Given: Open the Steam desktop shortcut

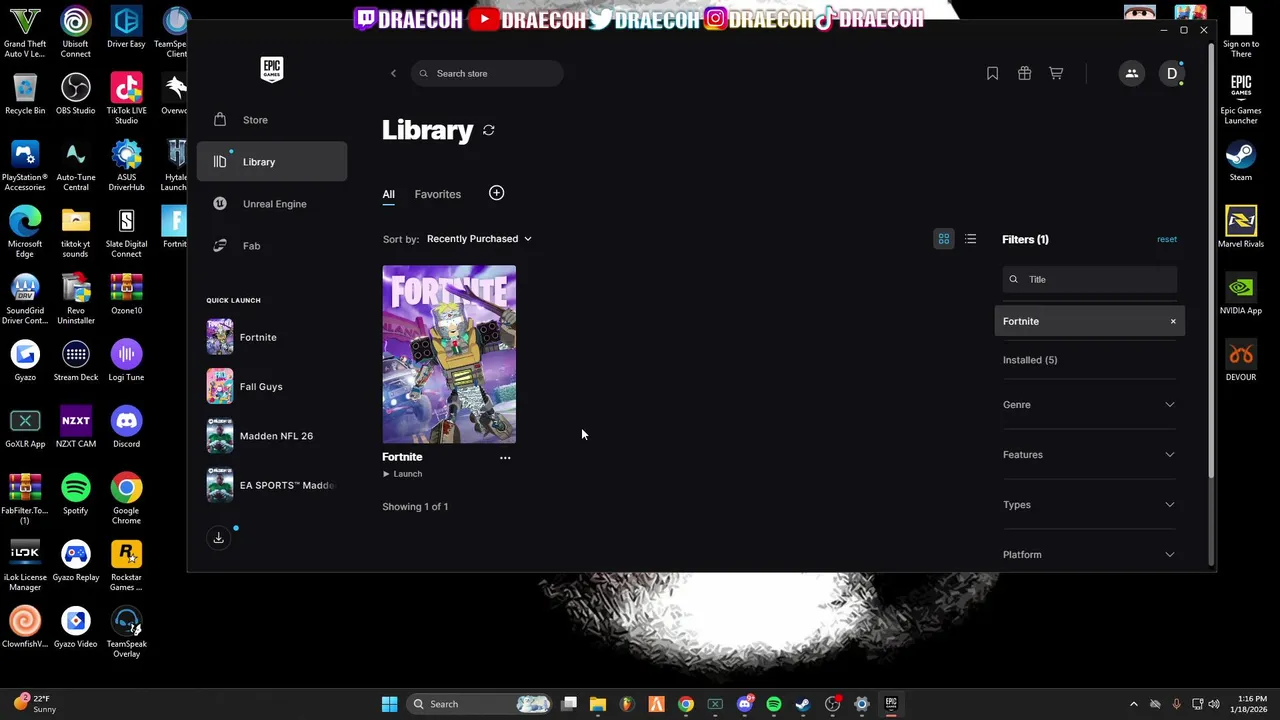Looking at the screenshot, I should coord(1241,161).
